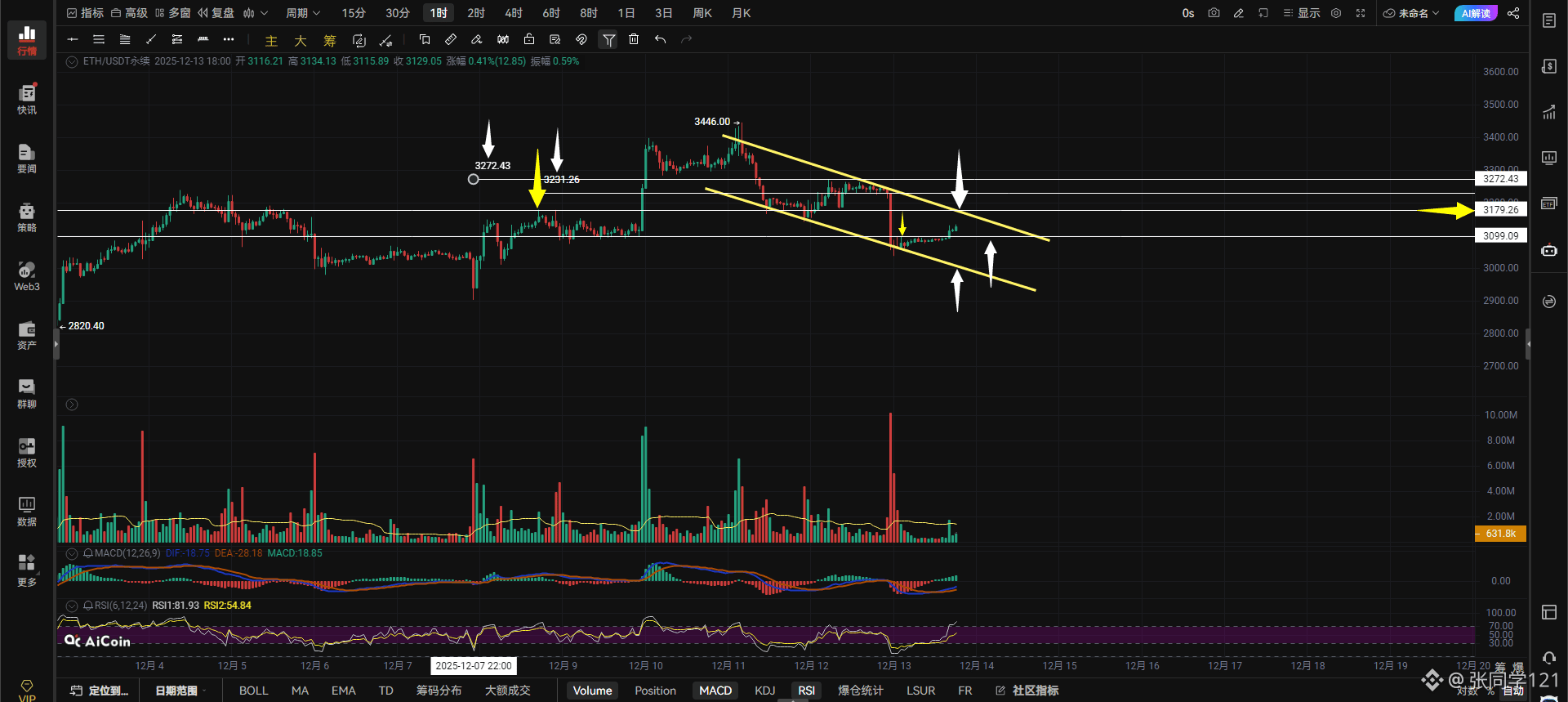This screenshot has width=1568, height=702.
Task: Click the 定位到 locate button
Action: [100, 691]
